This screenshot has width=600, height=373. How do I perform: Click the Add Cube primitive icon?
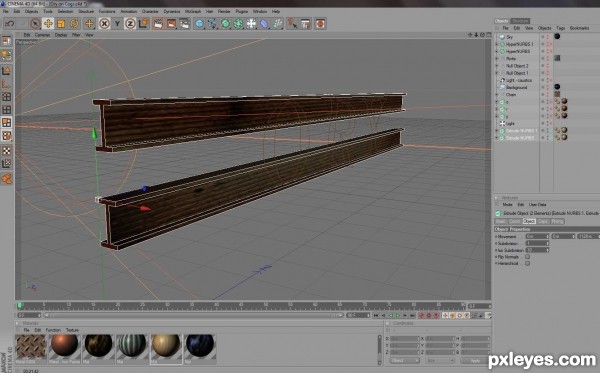tap(199, 24)
